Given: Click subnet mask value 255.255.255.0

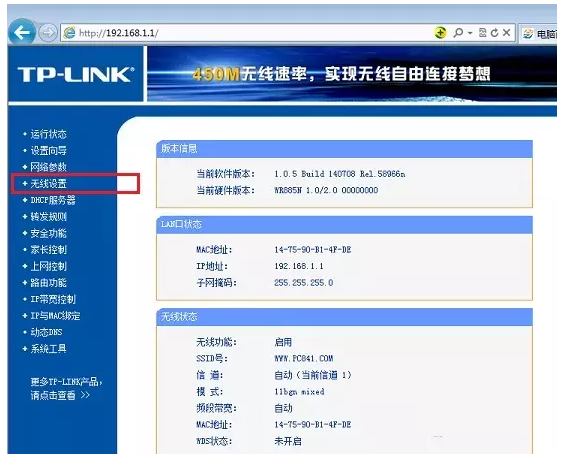Looking at the screenshot, I should point(303,283).
